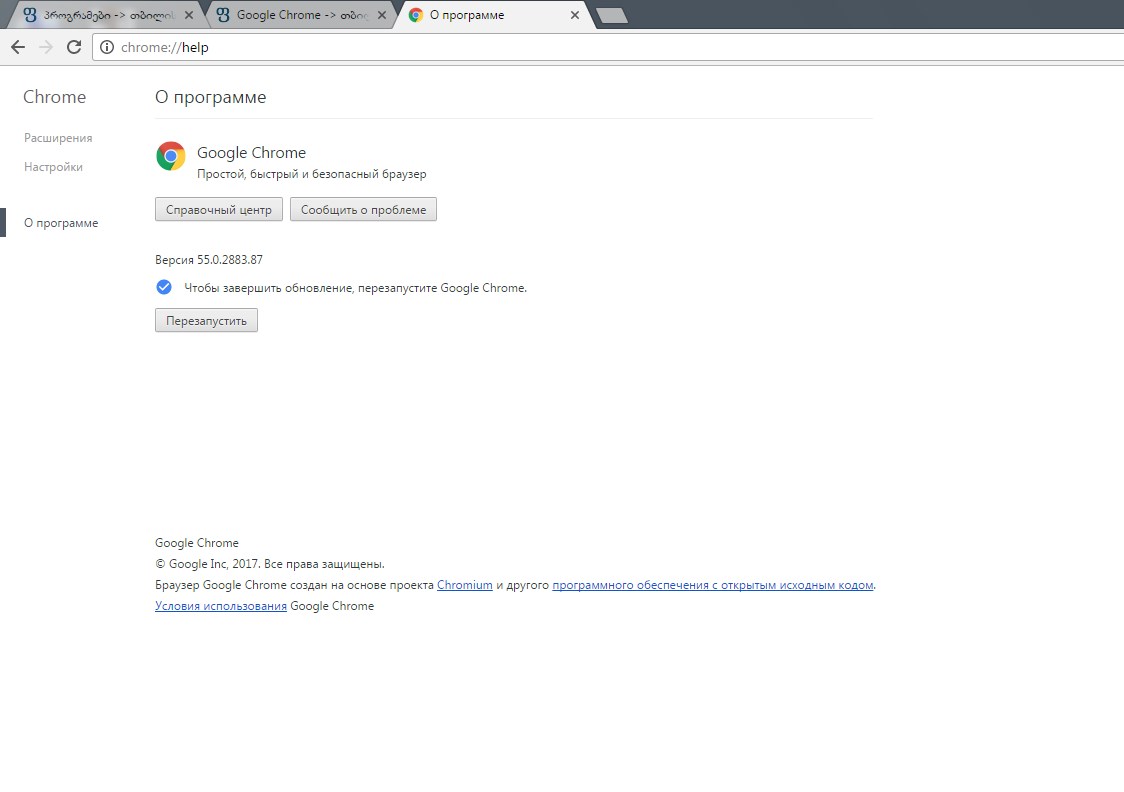Click the 'Простой, быстрый и безопасный браузер' tagline
Viewport: 1124px width, 792px height.
312,173
